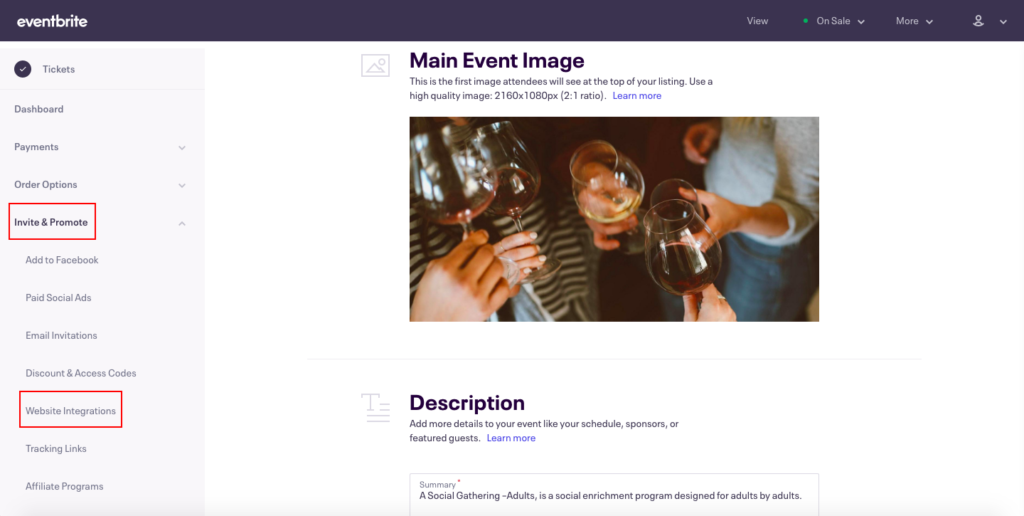Click Learn more under Description

coord(511,438)
